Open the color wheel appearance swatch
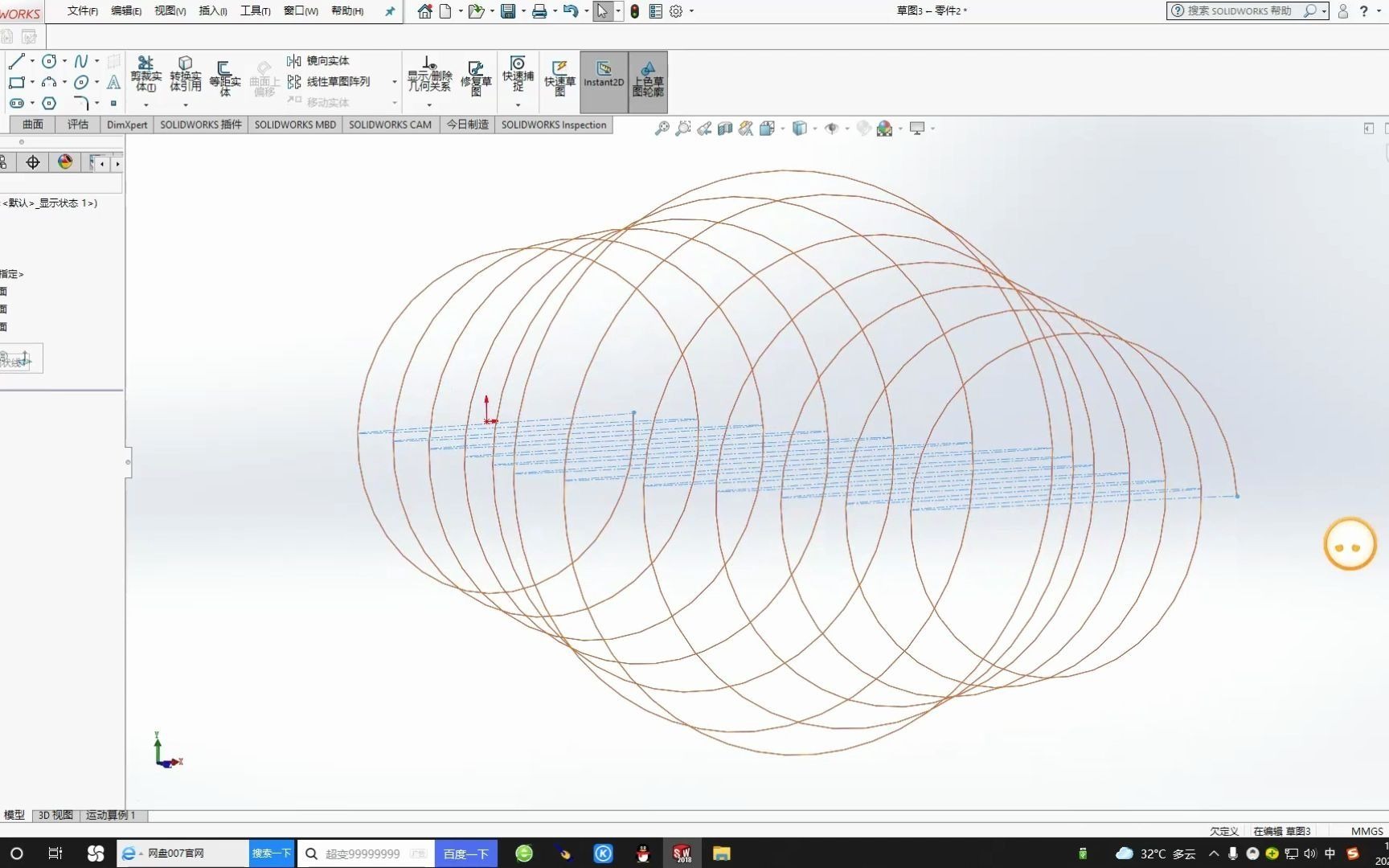The height and width of the screenshot is (868, 1389). tap(64, 162)
